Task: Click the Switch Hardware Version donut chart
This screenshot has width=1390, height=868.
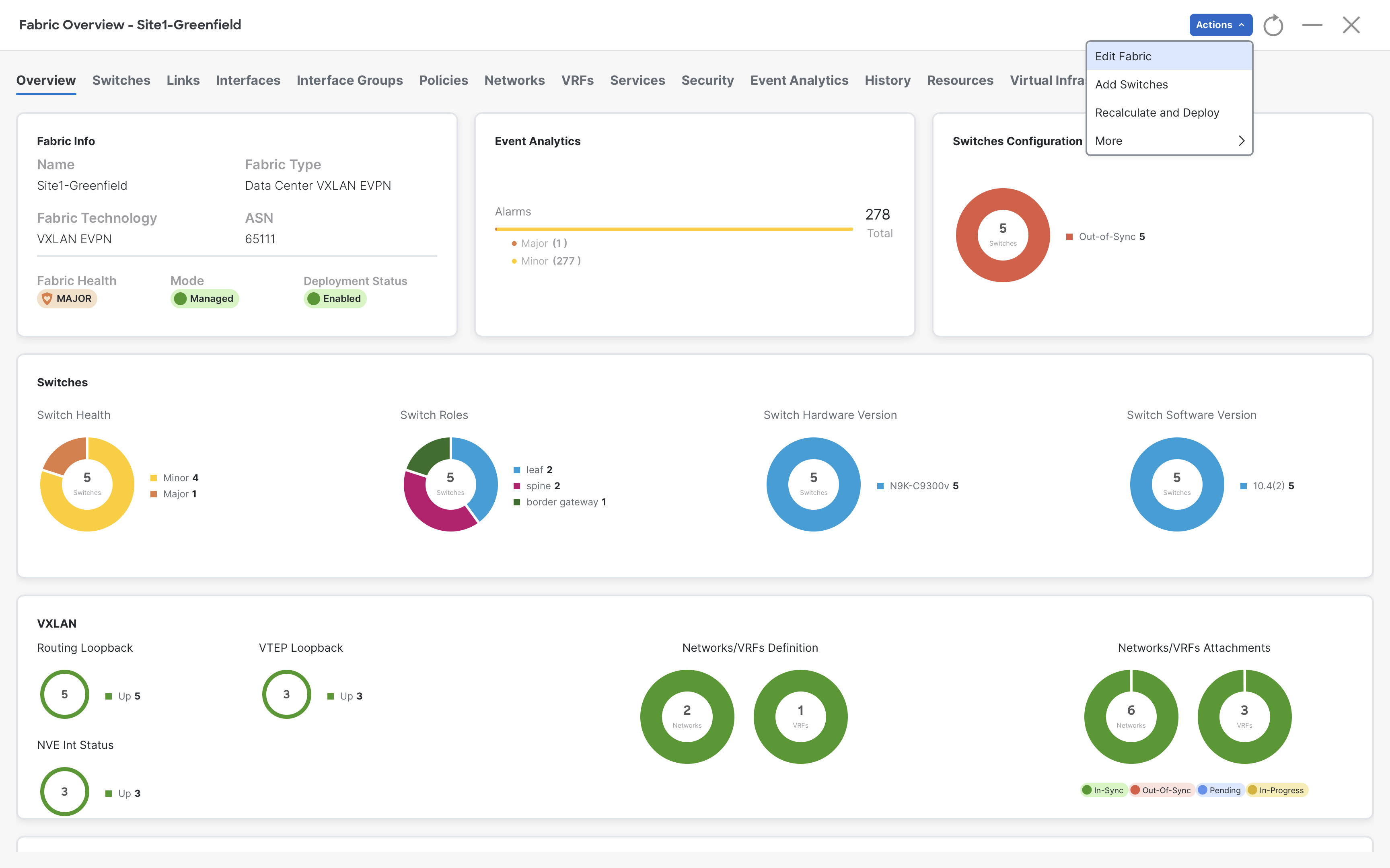Action: (x=814, y=484)
